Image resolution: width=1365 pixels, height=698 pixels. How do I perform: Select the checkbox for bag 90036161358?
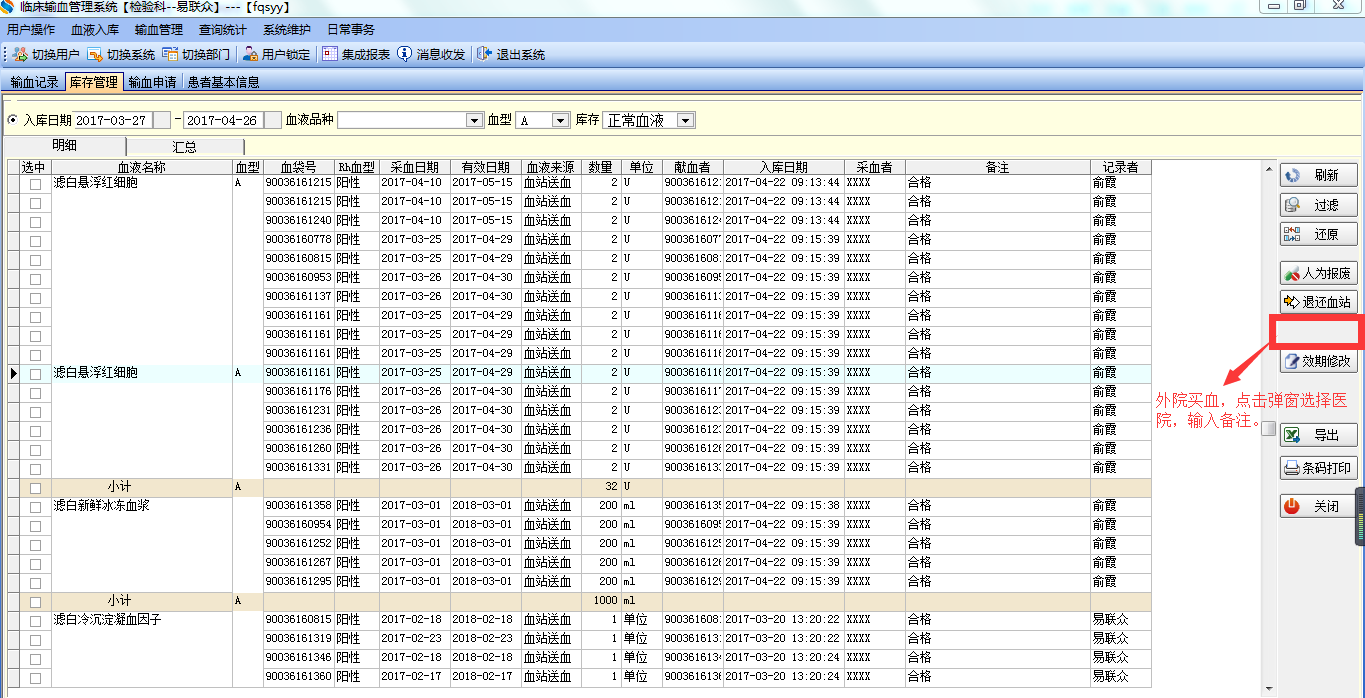(x=35, y=507)
